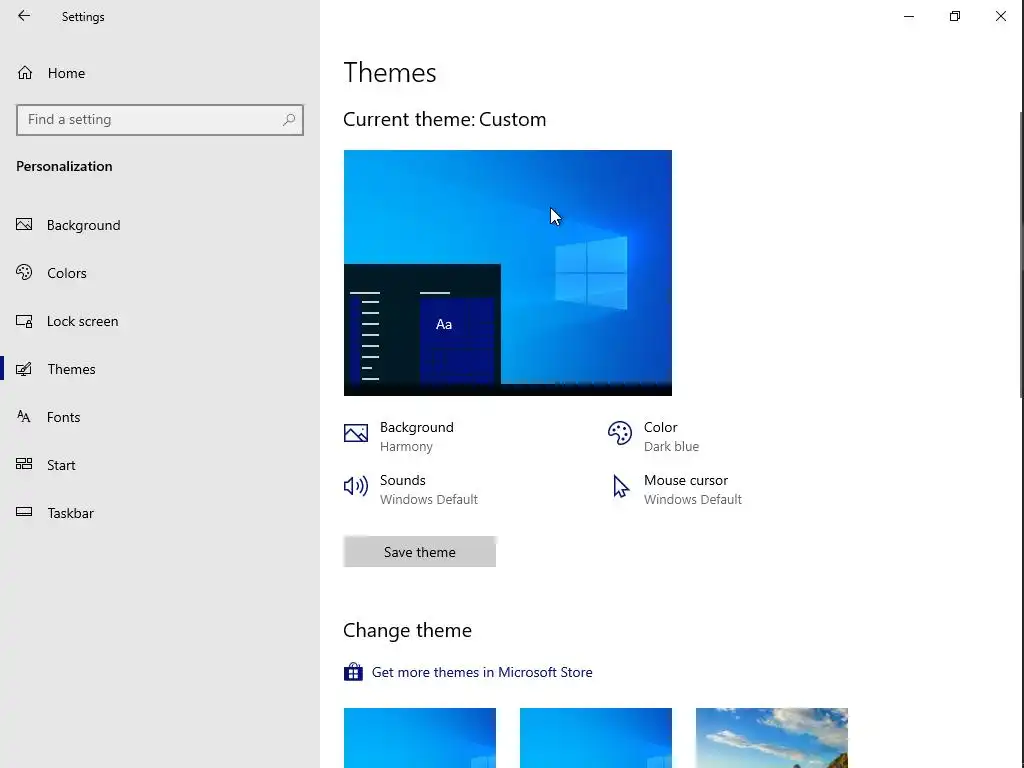Viewport: 1024px width, 768px height.
Task: Open the Lock screen settings label
Action: tap(82, 321)
